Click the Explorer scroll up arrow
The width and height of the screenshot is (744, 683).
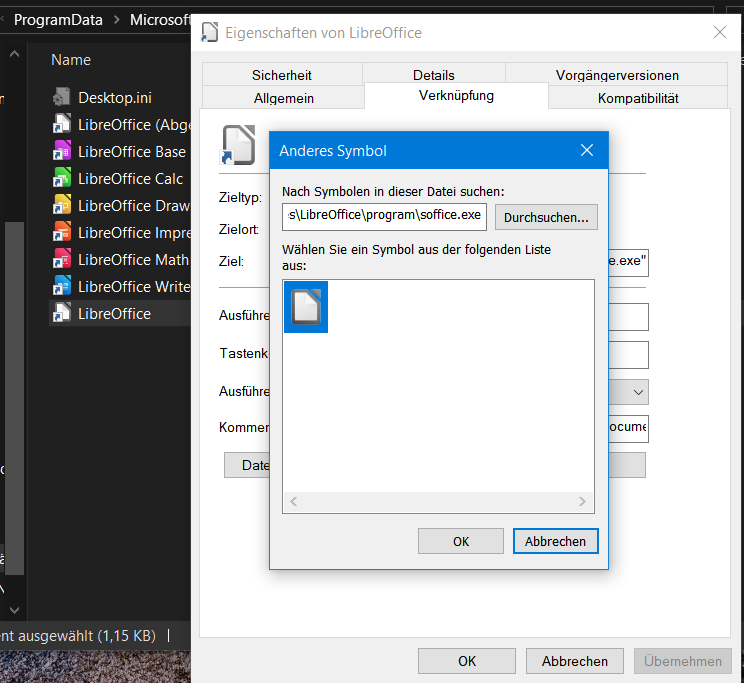[x=14, y=54]
